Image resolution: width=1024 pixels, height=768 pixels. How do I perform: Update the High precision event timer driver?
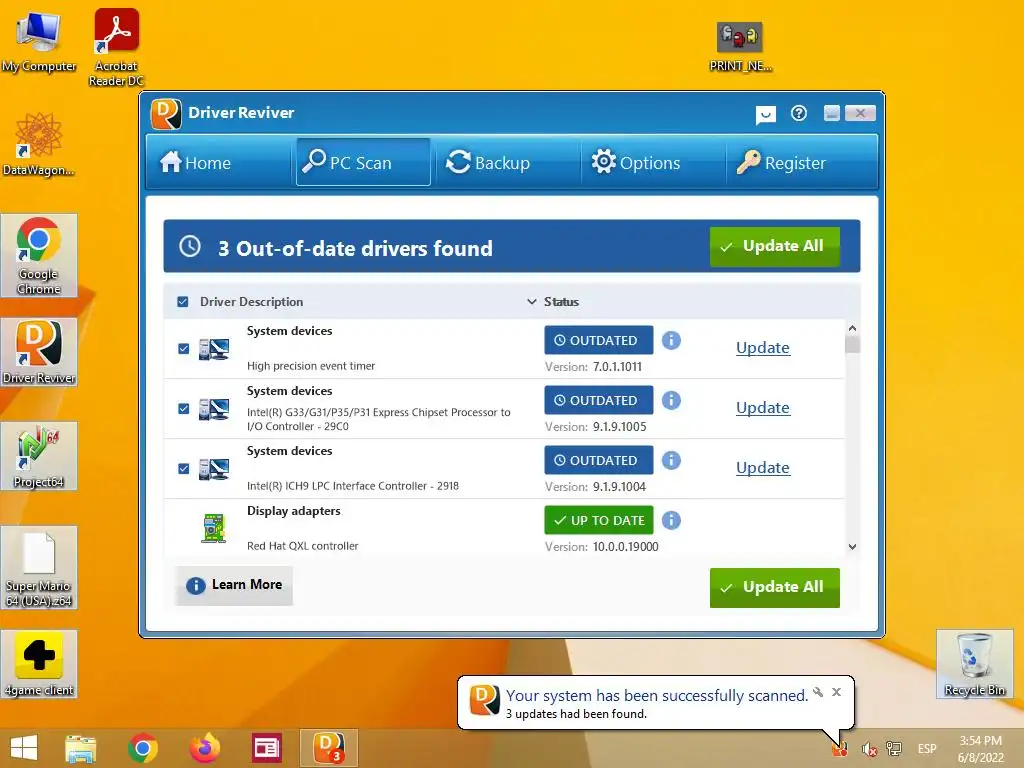click(763, 347)
